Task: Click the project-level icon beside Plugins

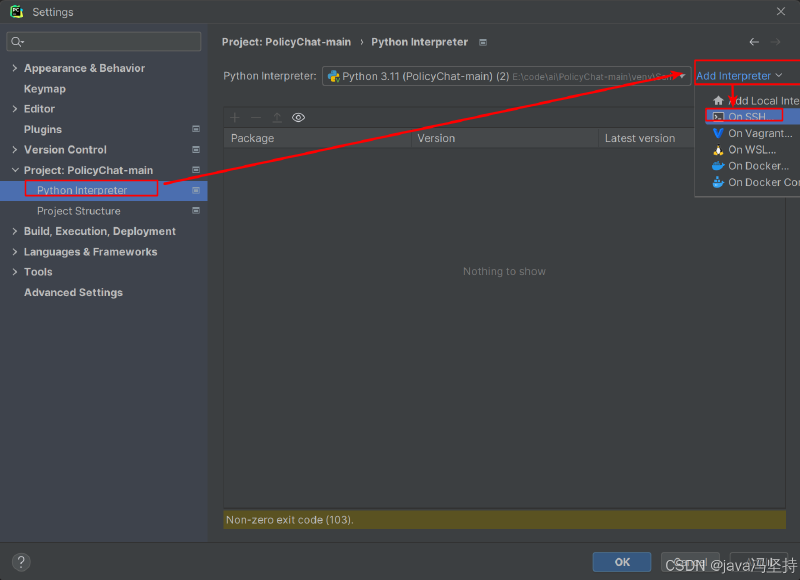Action: [x=196, y=129]
